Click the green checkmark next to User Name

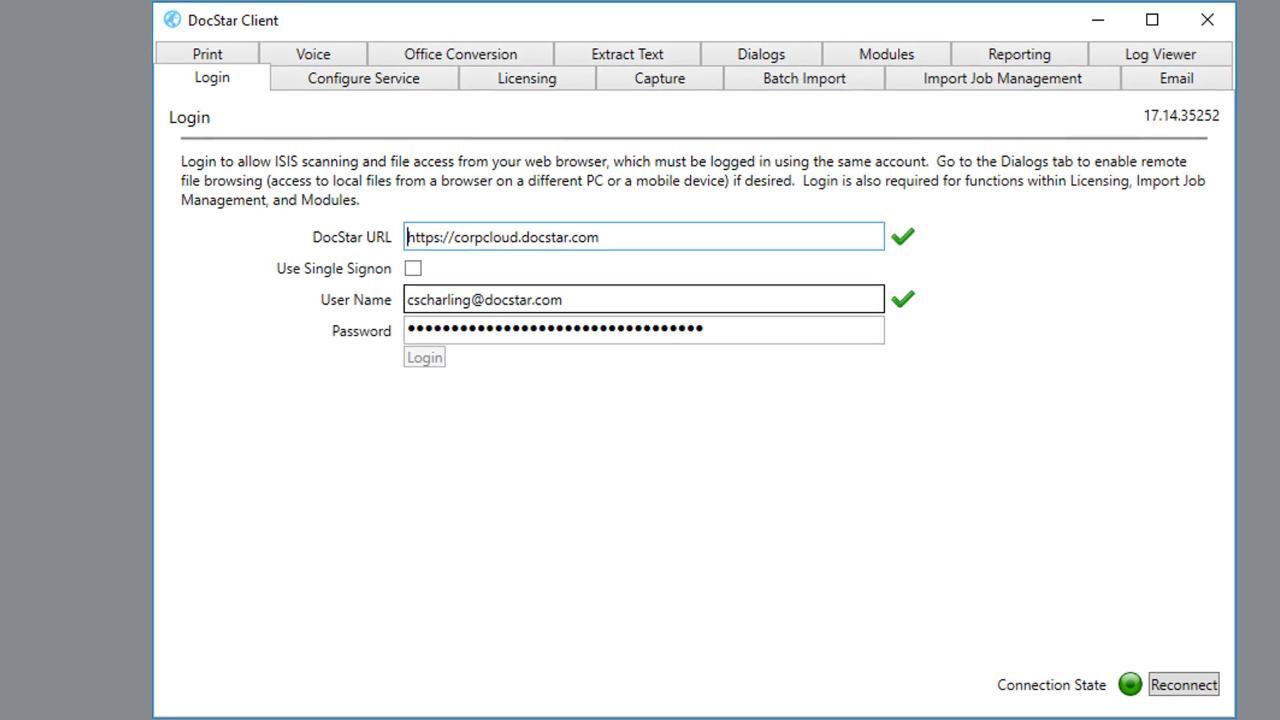tap(903, 299)
